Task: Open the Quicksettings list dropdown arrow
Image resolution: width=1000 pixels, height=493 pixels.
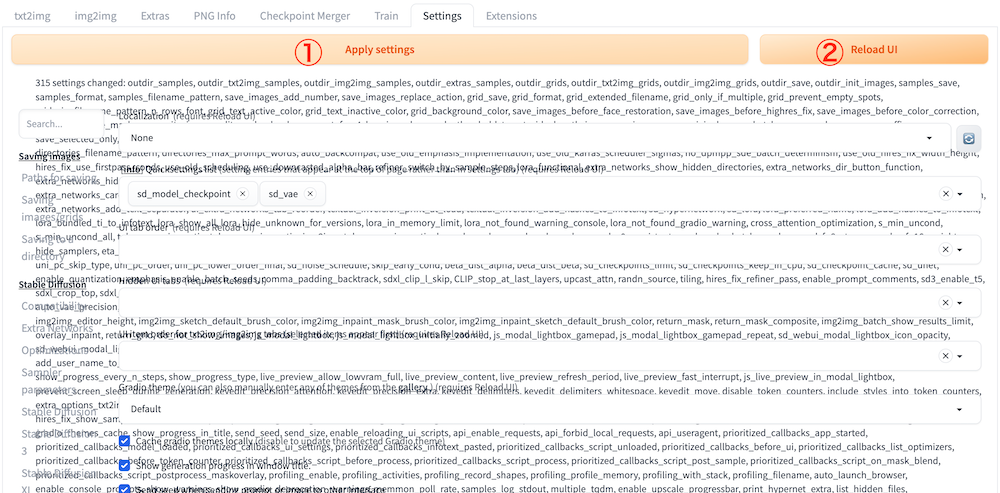Action: (x=961, y=194)
